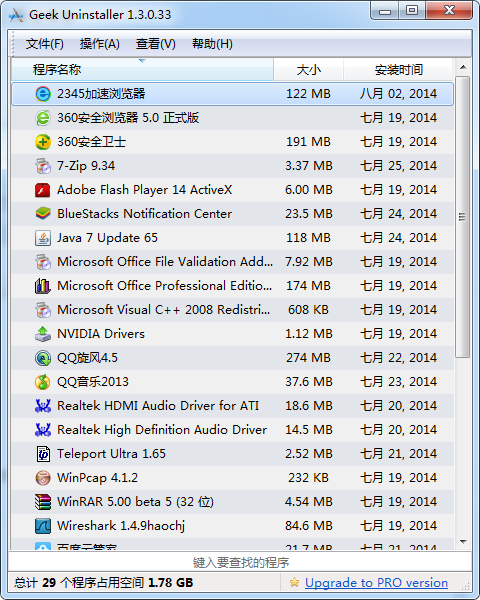Screen dimensions: 480x600
Task: Open the Upgrade to PRO version link
Action: [376, 583]
